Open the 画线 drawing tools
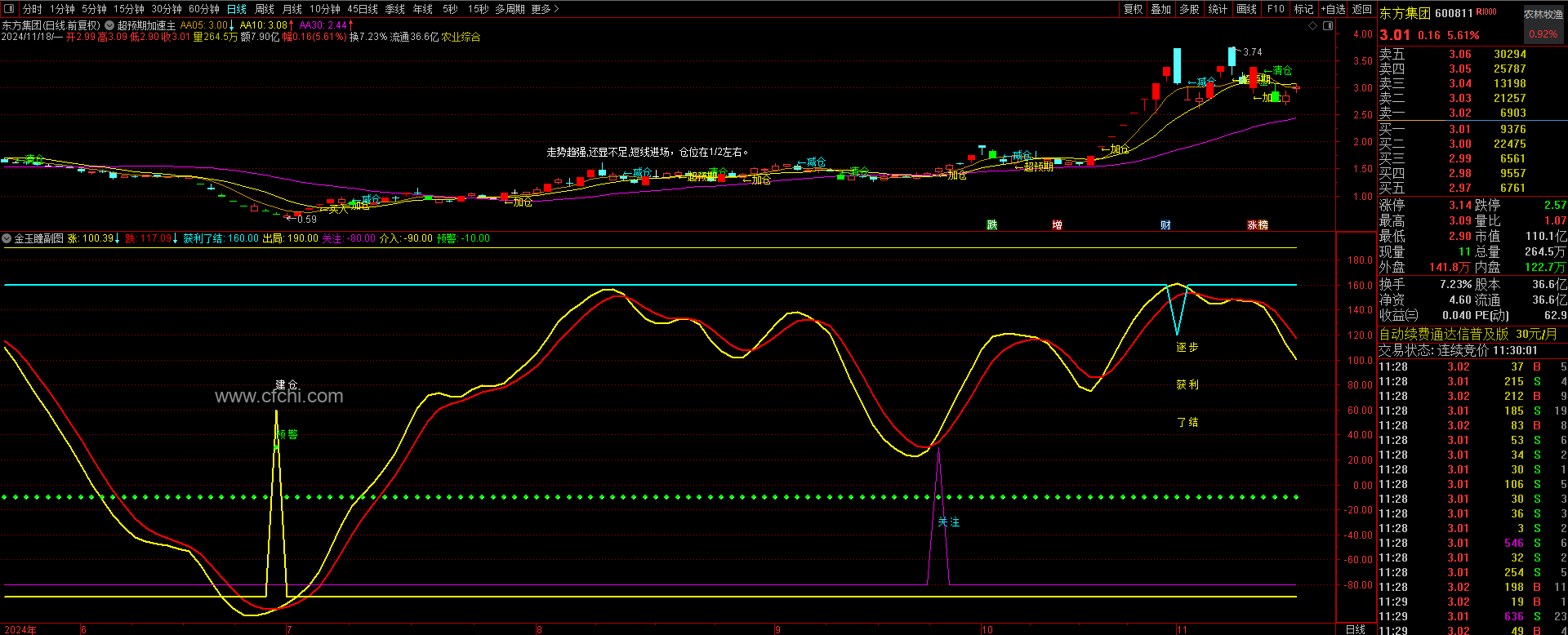Viewport: 1568px width, 635px height. pyautogui.click(x=1246, y=9)
